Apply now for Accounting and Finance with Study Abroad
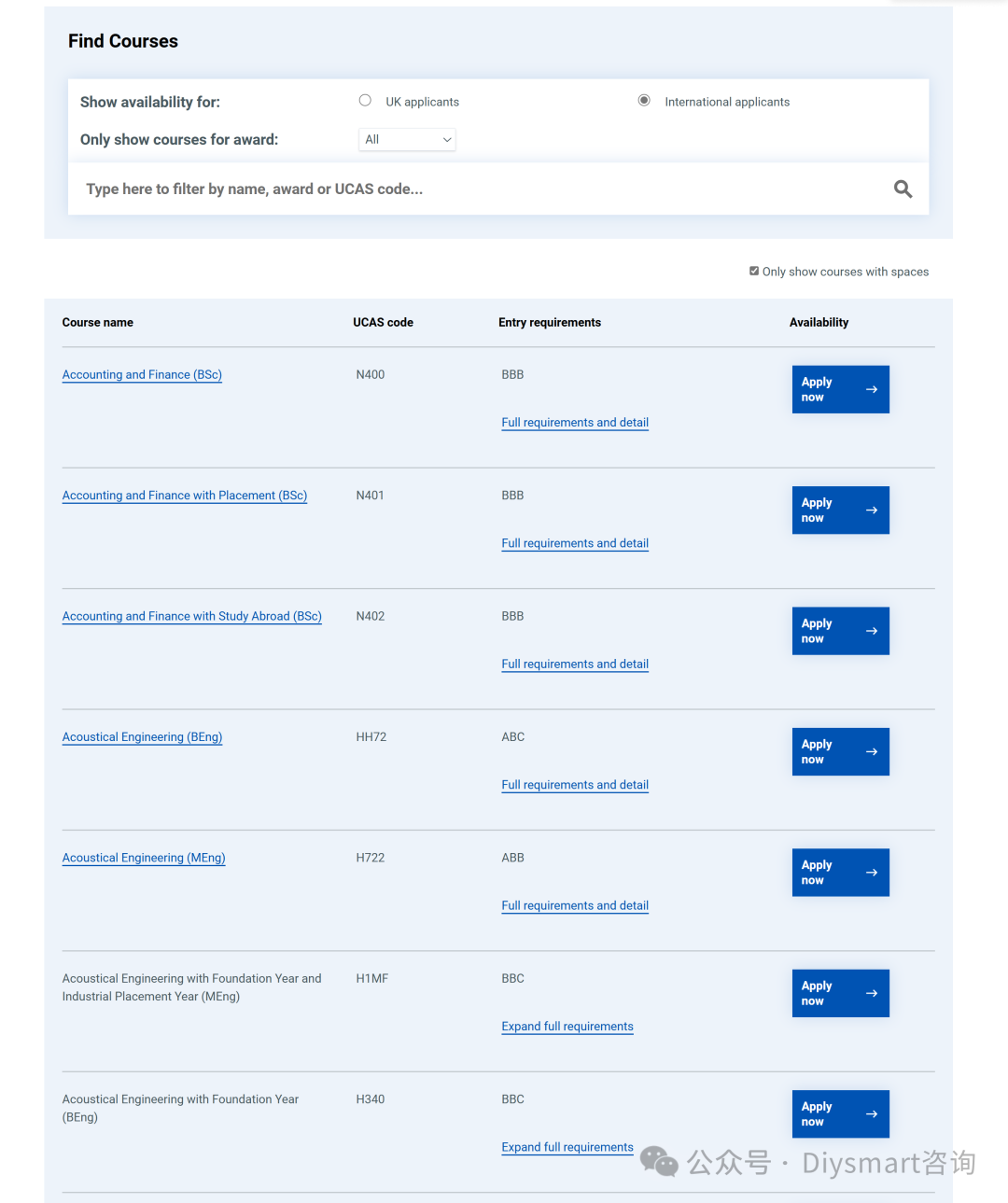The height and width of the screenshot is (1203, 1008). (840, 631)
